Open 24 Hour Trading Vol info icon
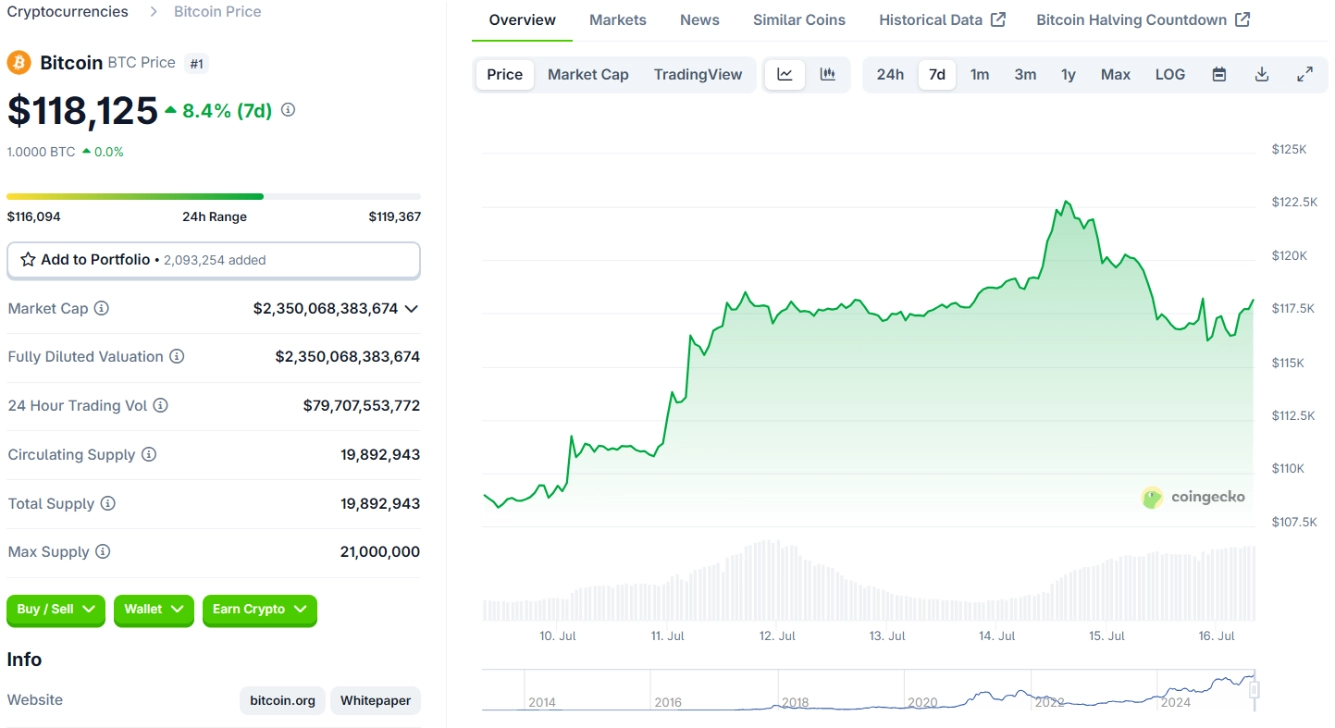Viewport: 1335px width, 728px height. point(160,405)
